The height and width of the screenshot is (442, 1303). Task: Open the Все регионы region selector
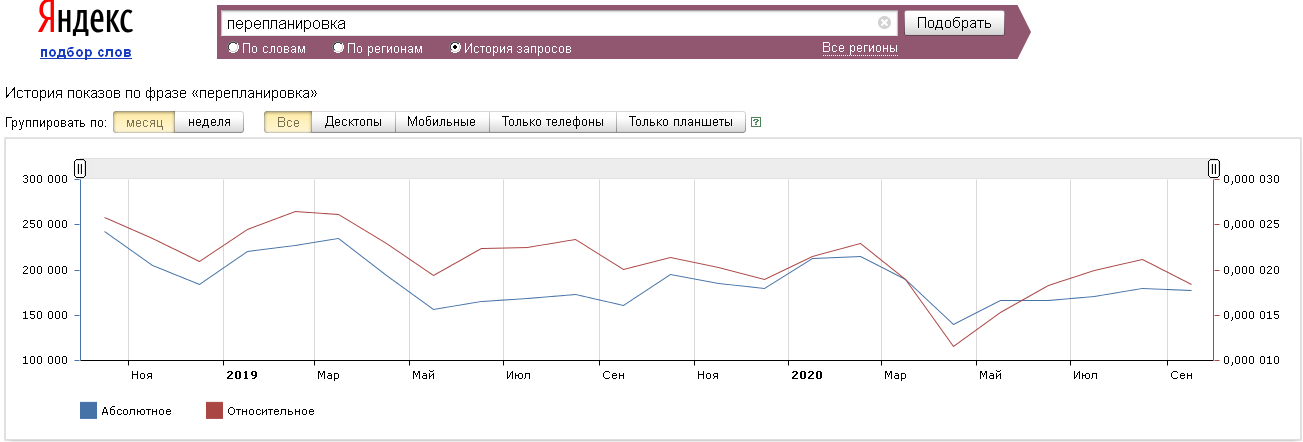click(859, 48)
